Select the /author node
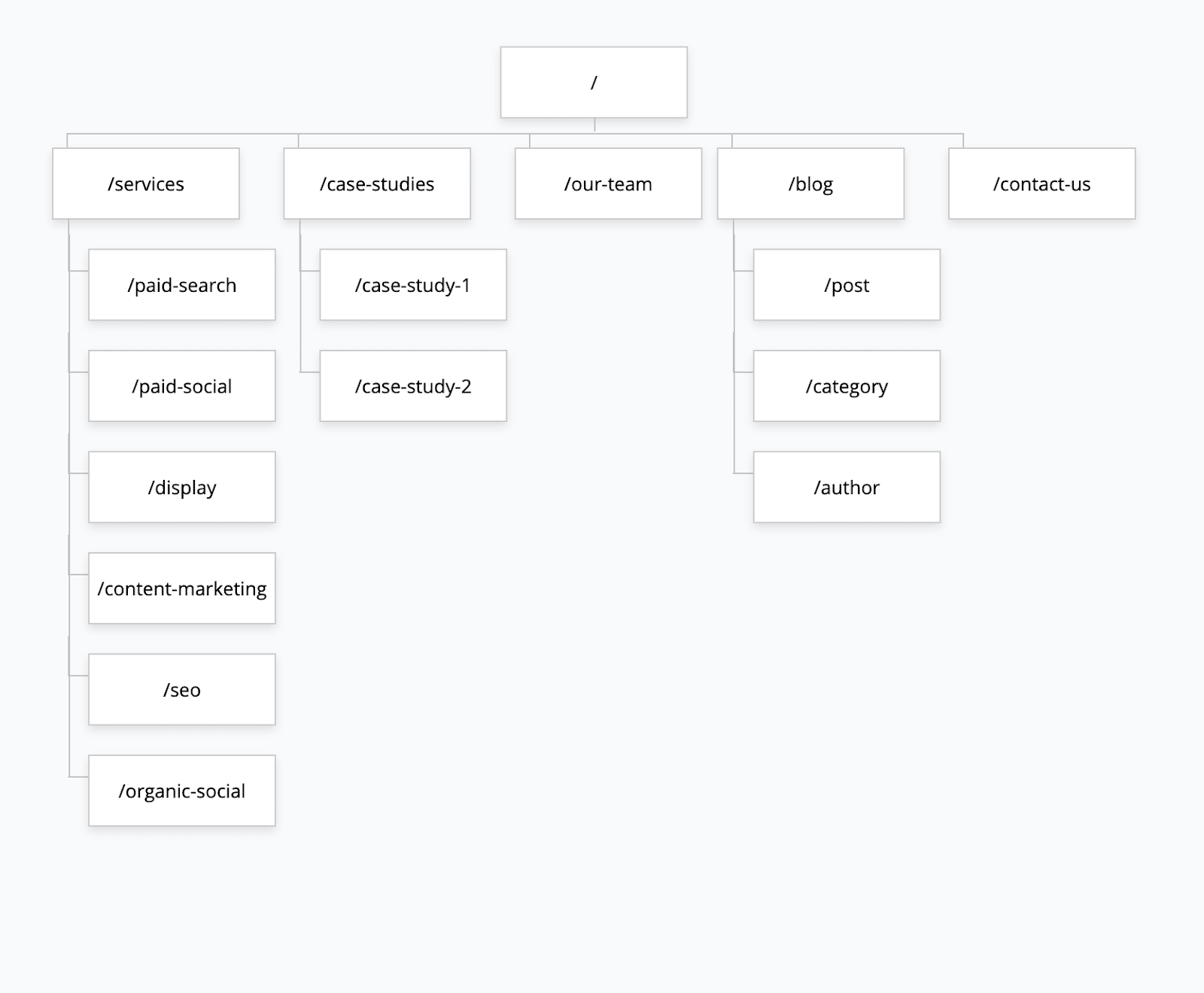This screenshot has width=1204, height=993. coord(847,487)
